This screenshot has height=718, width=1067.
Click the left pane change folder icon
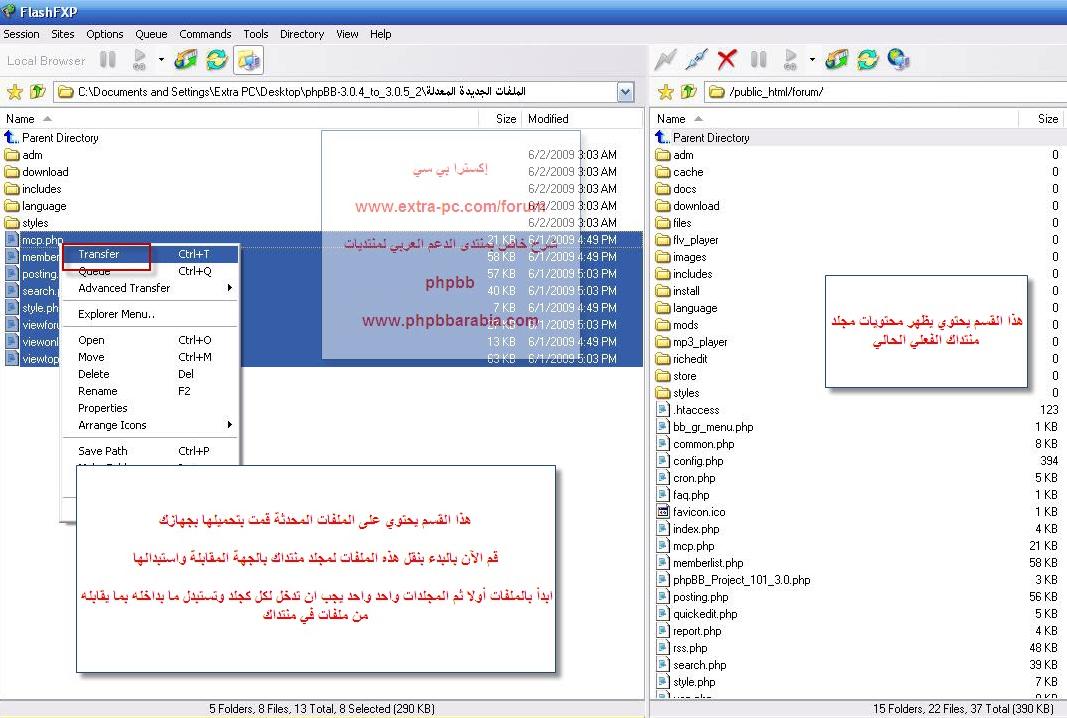tap(186, 60)
